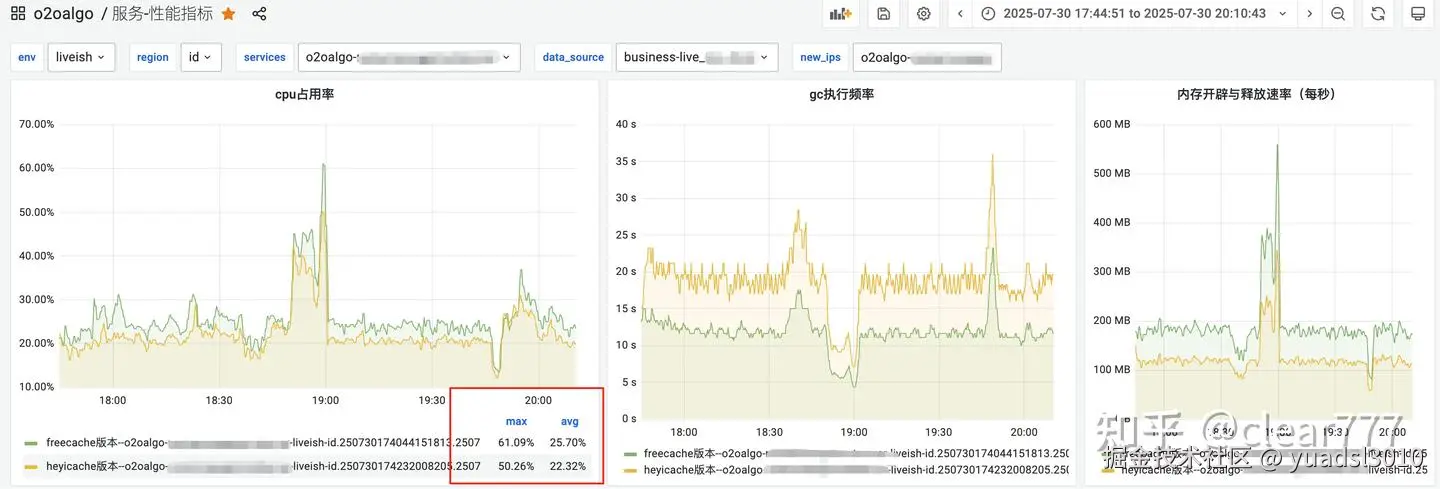This screenshot has height=489, width=1440.
Task: Save the dashboard
Action: [883, 14]
